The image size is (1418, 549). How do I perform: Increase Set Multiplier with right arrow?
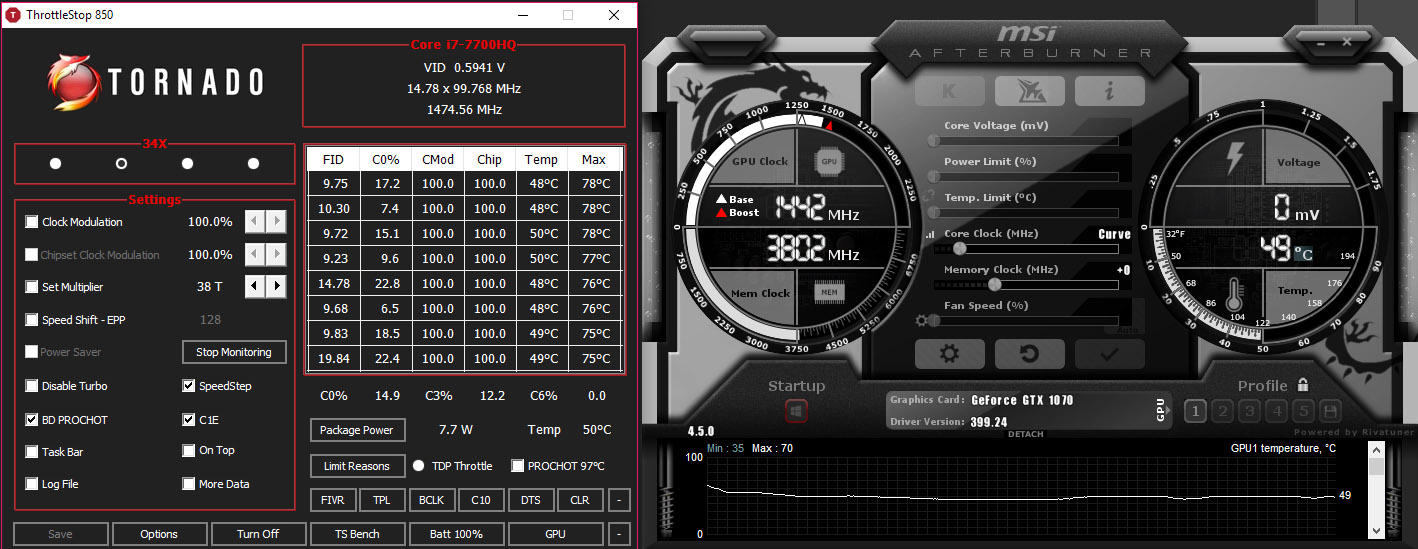[276, 287]
